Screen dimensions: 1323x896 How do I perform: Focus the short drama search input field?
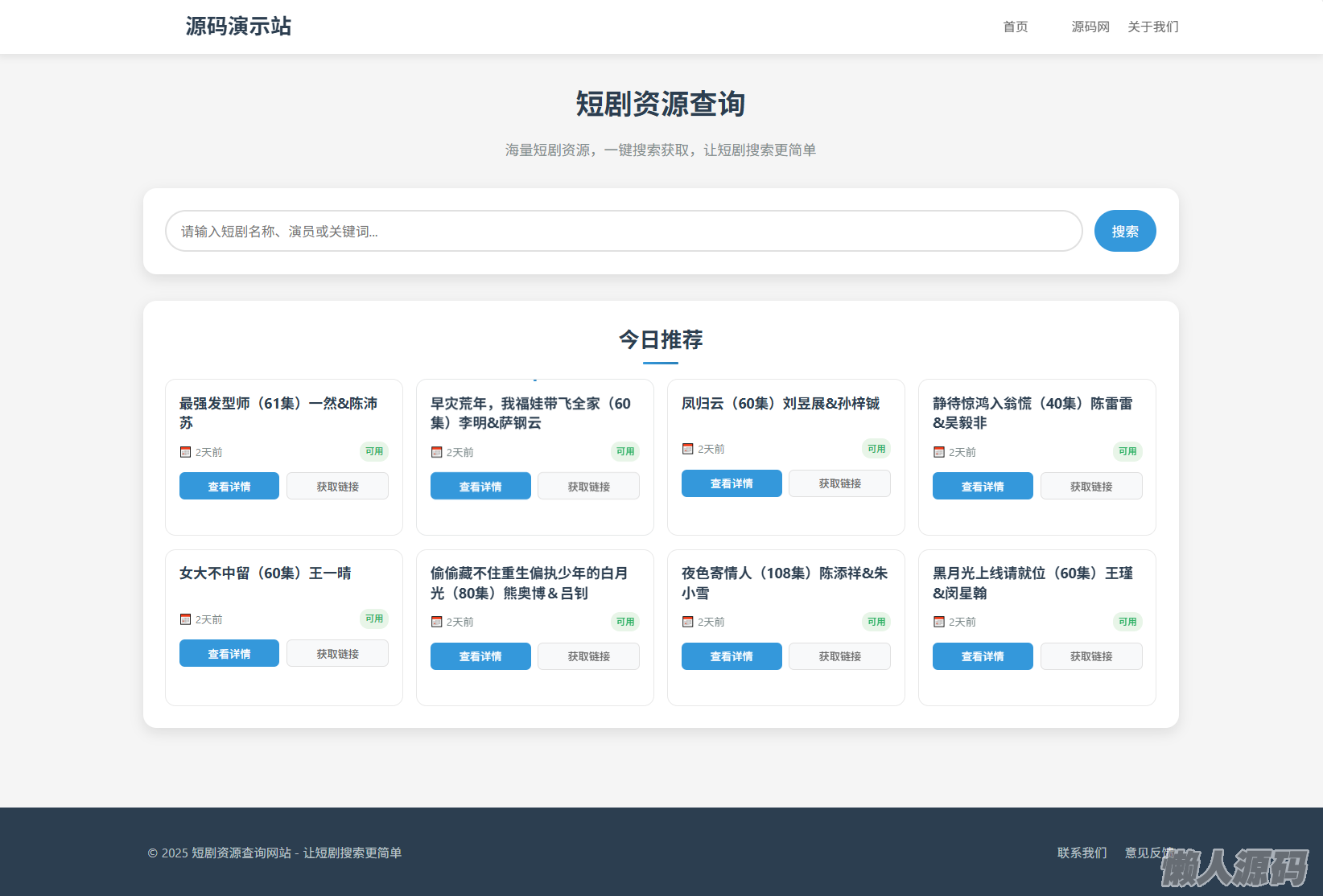pyautogui.click(x=623, y=232)
